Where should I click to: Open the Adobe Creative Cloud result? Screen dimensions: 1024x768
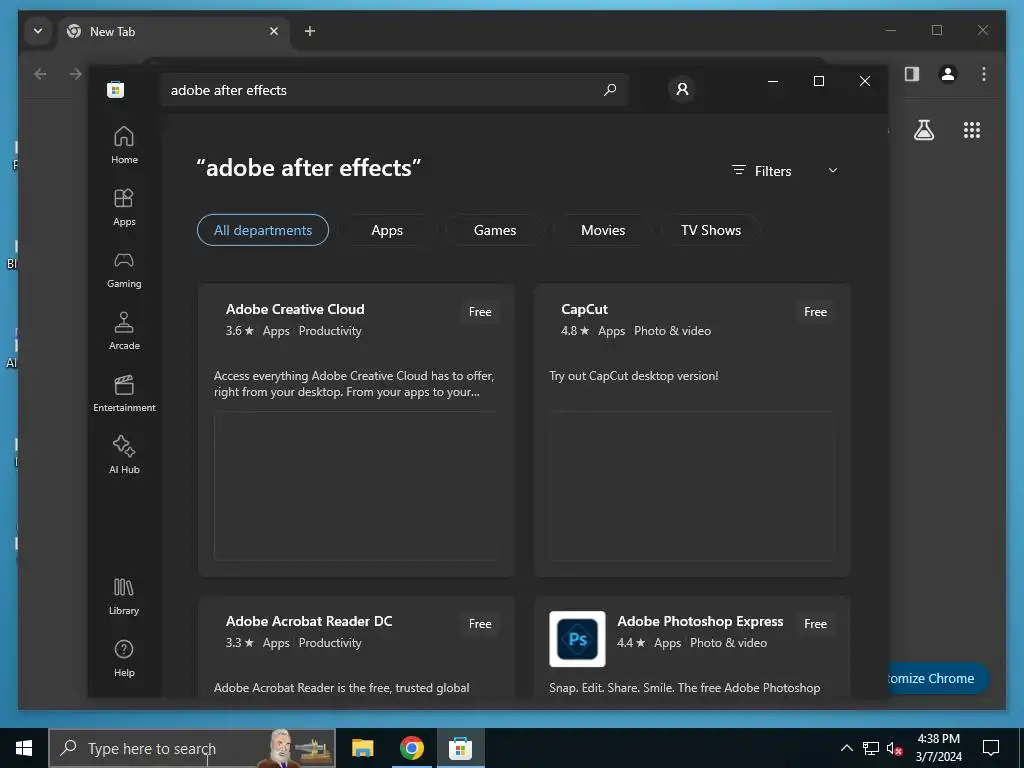pyautogui.click(x=356, y=430)
